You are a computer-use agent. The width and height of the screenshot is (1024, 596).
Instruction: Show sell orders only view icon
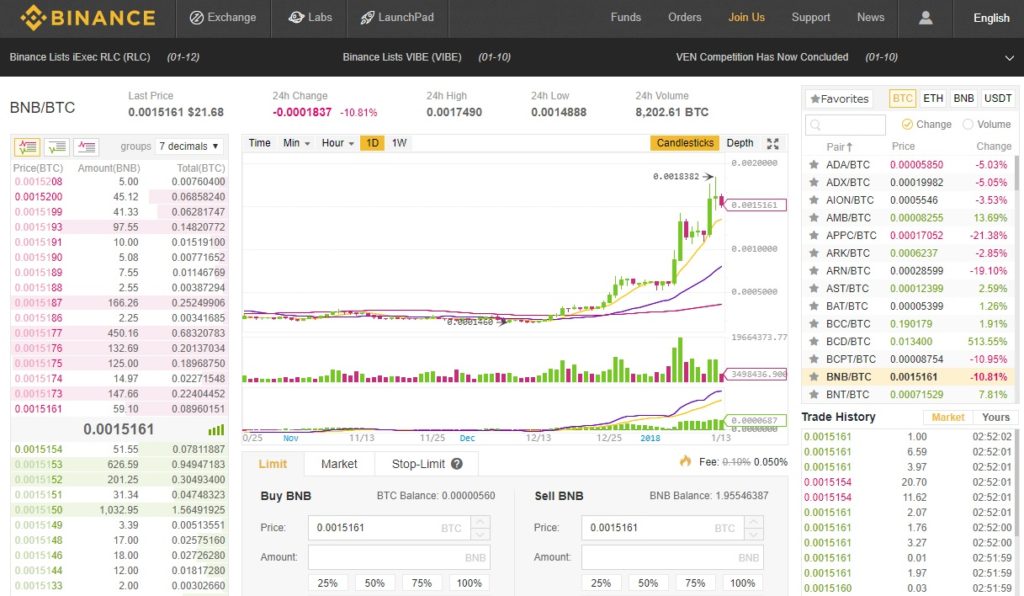click(x=86, y=146)
